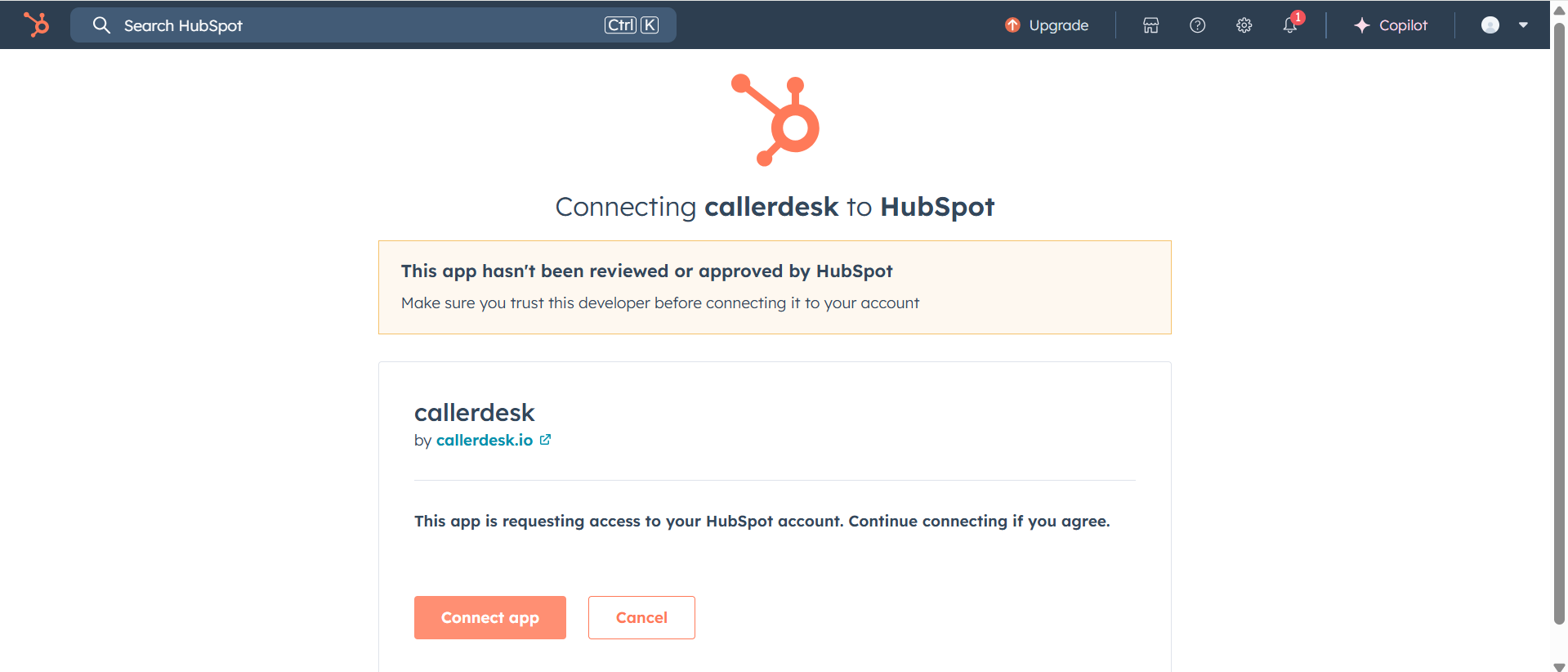Image resolution: width=1568 pixels, height=672 pixels.
Task: Click the Upgrade arrow icon
Action: [x=1012, y=25]
